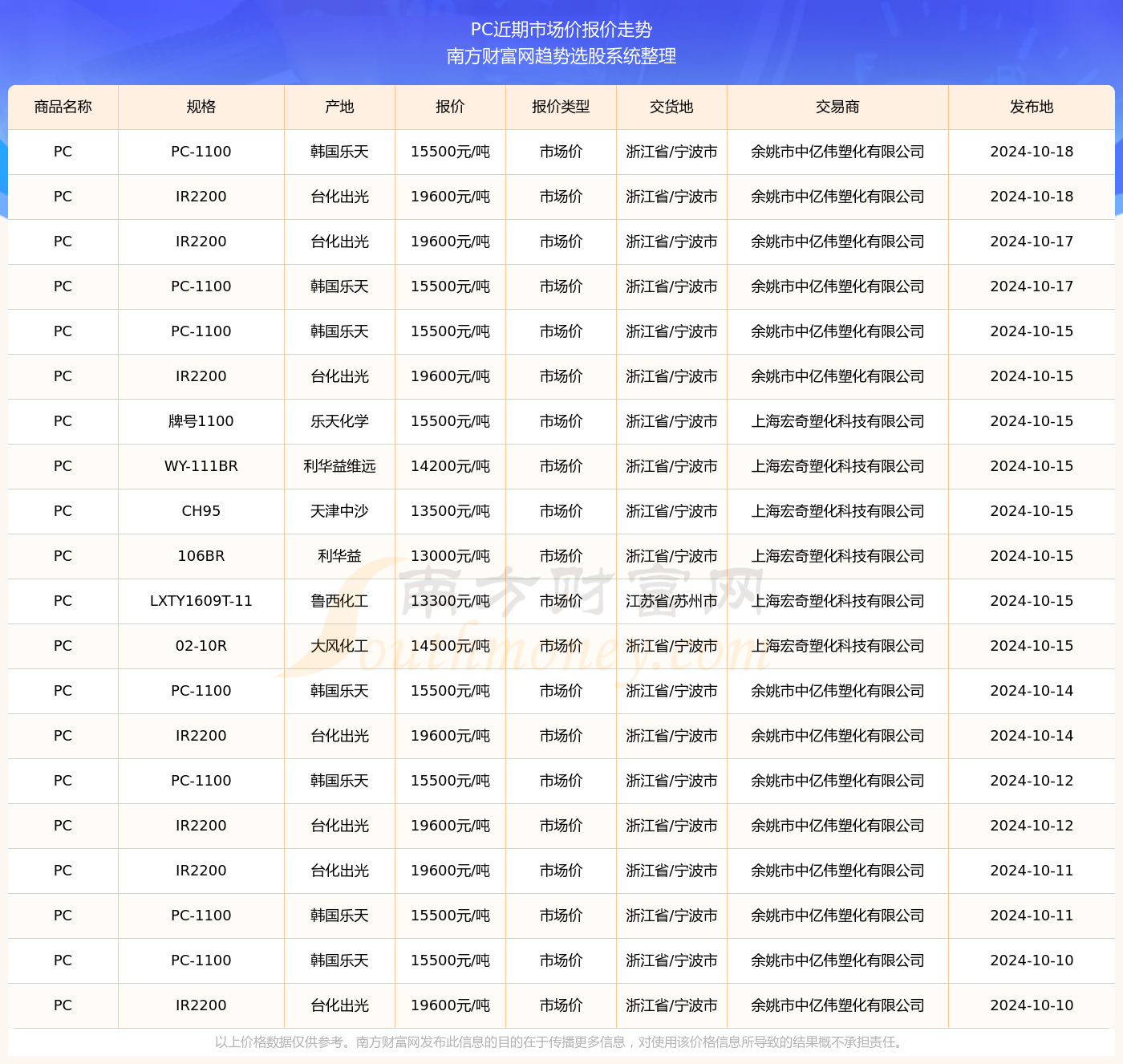The width and height of the screenshot is (1123, 1064).
Task: Click trader '上海宏奇塑化科技有限公司' in the 牌号1100 row
Action: pyautogui.click(x=837, y=421)
